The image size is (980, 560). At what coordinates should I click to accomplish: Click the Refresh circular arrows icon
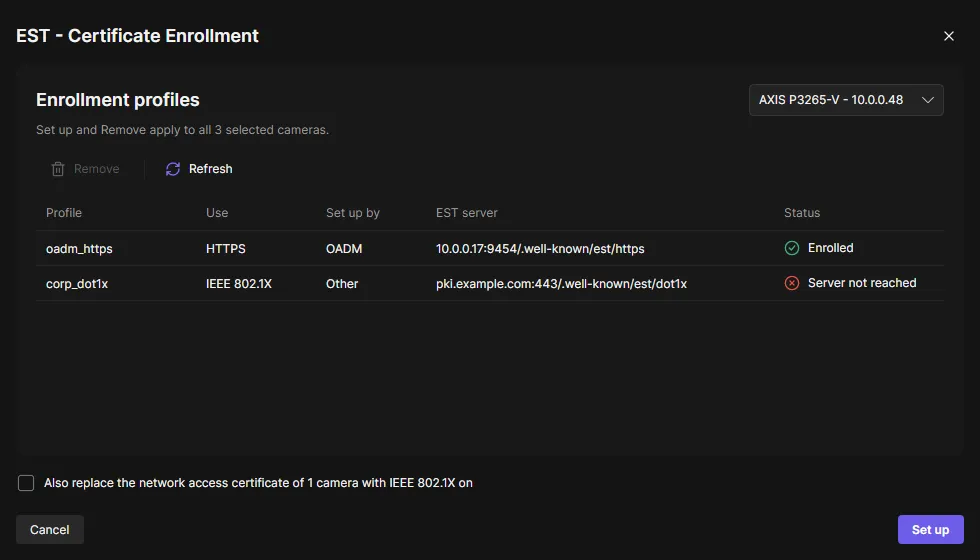tap(173, 169)
